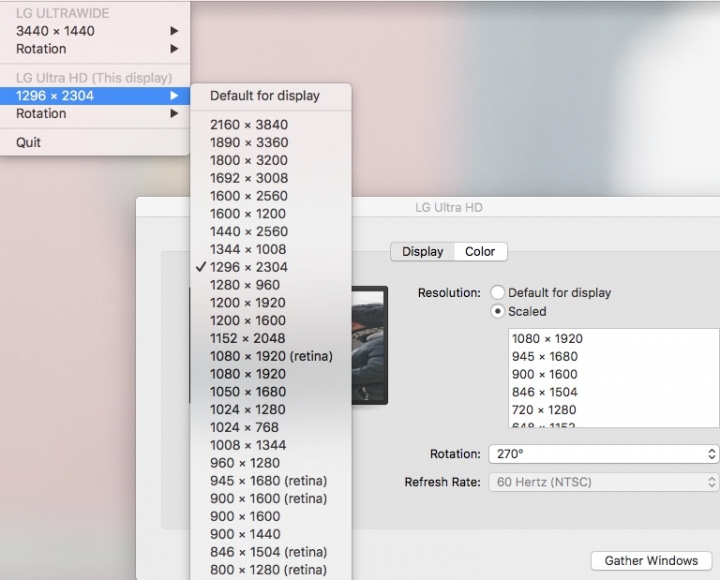Select the Scaled radio button

[497, 311]
